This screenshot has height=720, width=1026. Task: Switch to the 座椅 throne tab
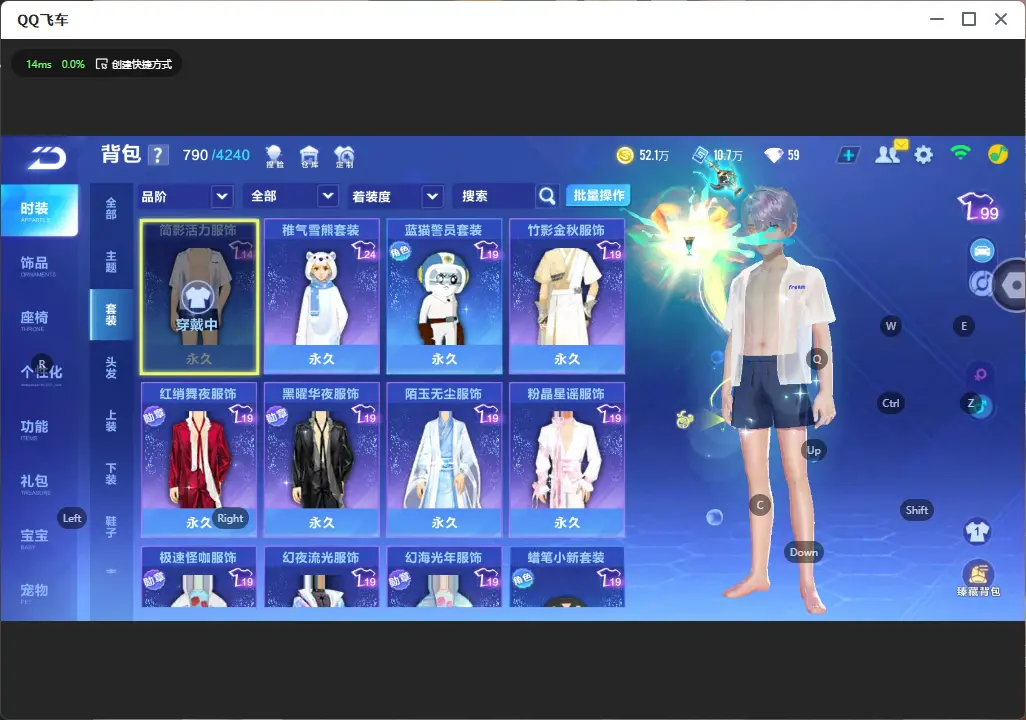[39, 320]
